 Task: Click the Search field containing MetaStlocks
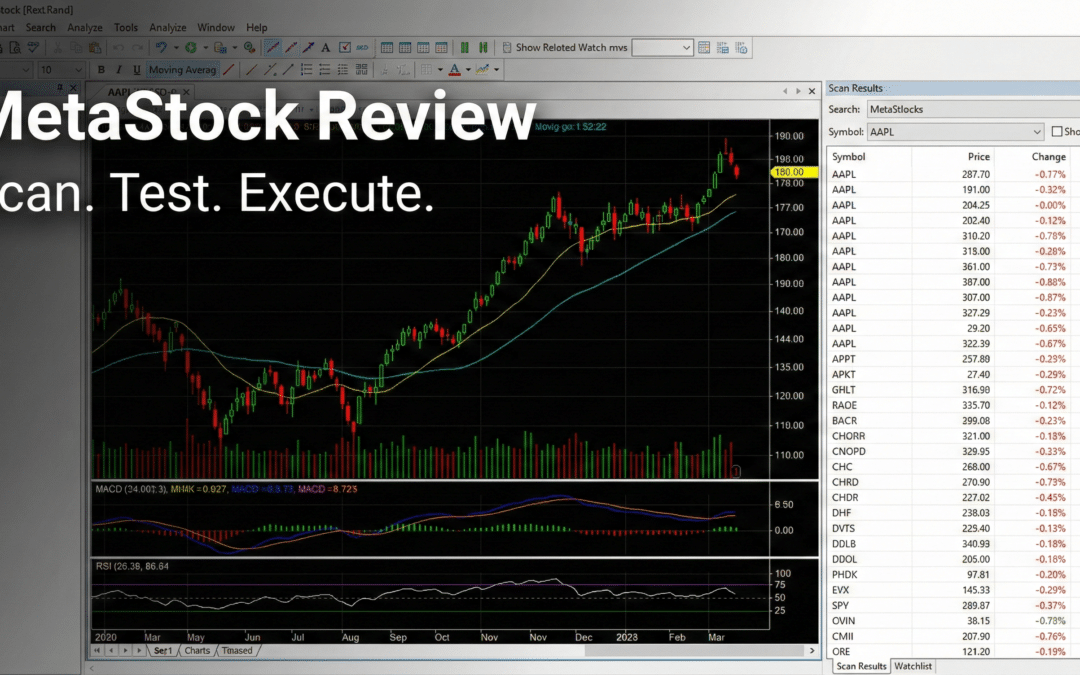pyautogui.click(x=973, y=109)
